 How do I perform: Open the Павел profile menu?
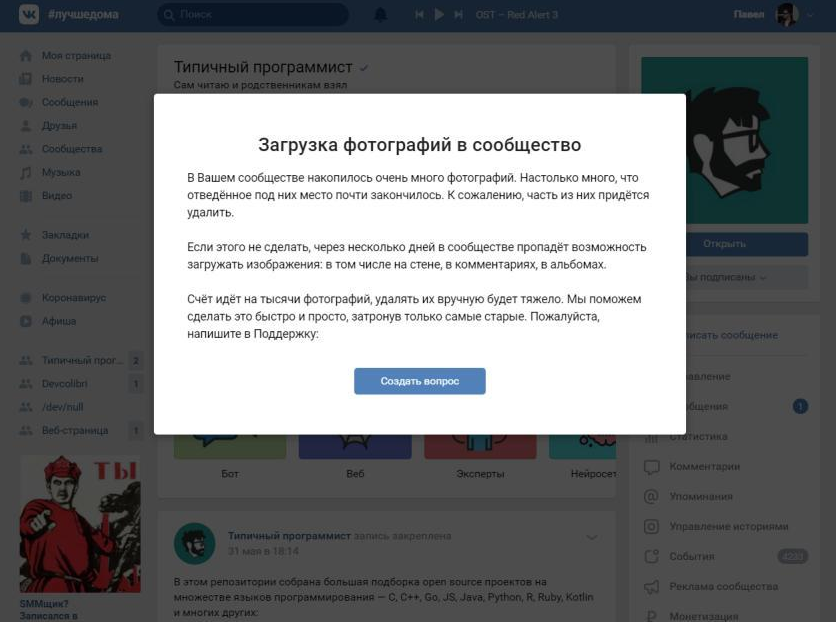[749, 14]
